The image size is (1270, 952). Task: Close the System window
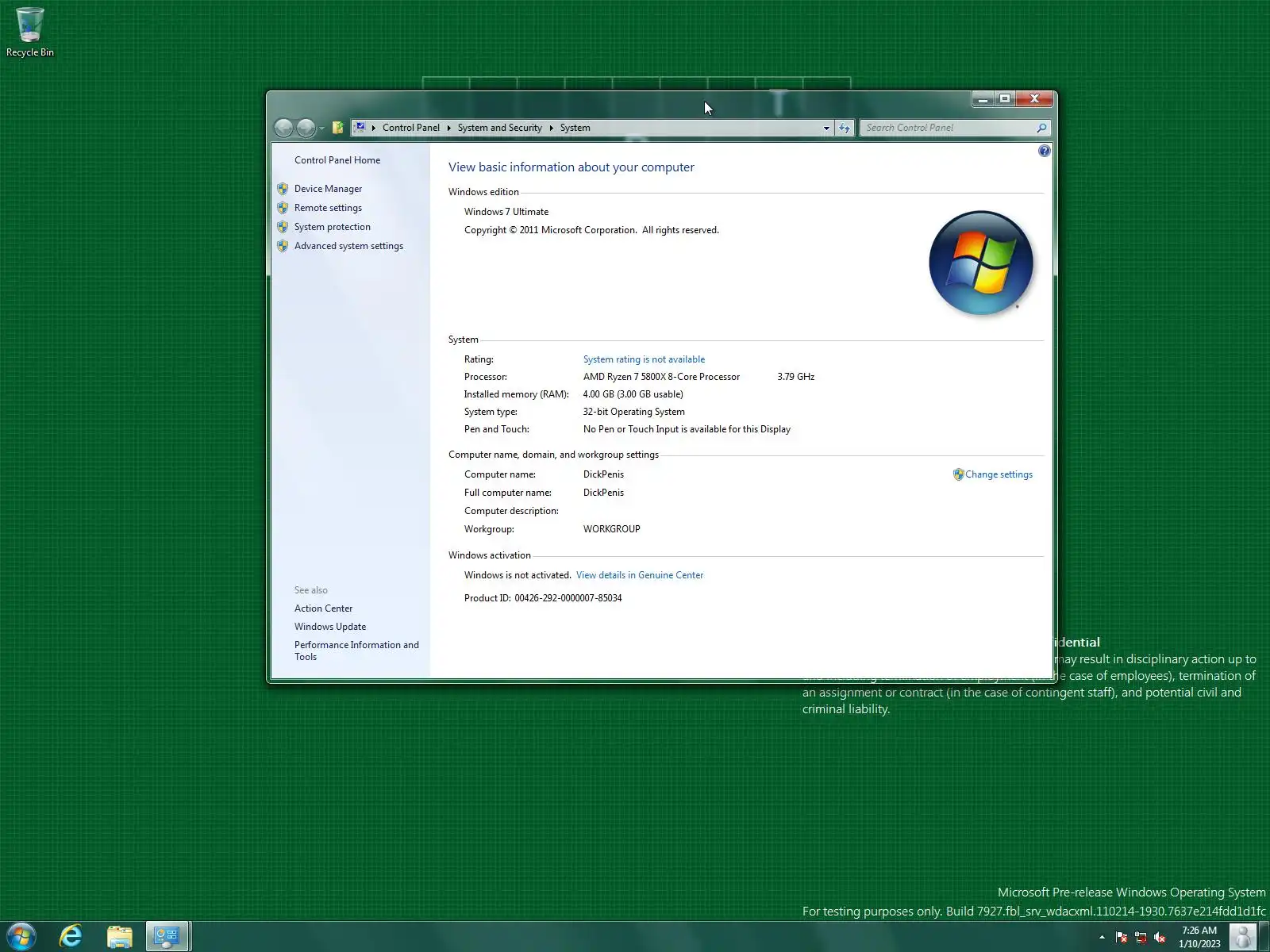1034,99
